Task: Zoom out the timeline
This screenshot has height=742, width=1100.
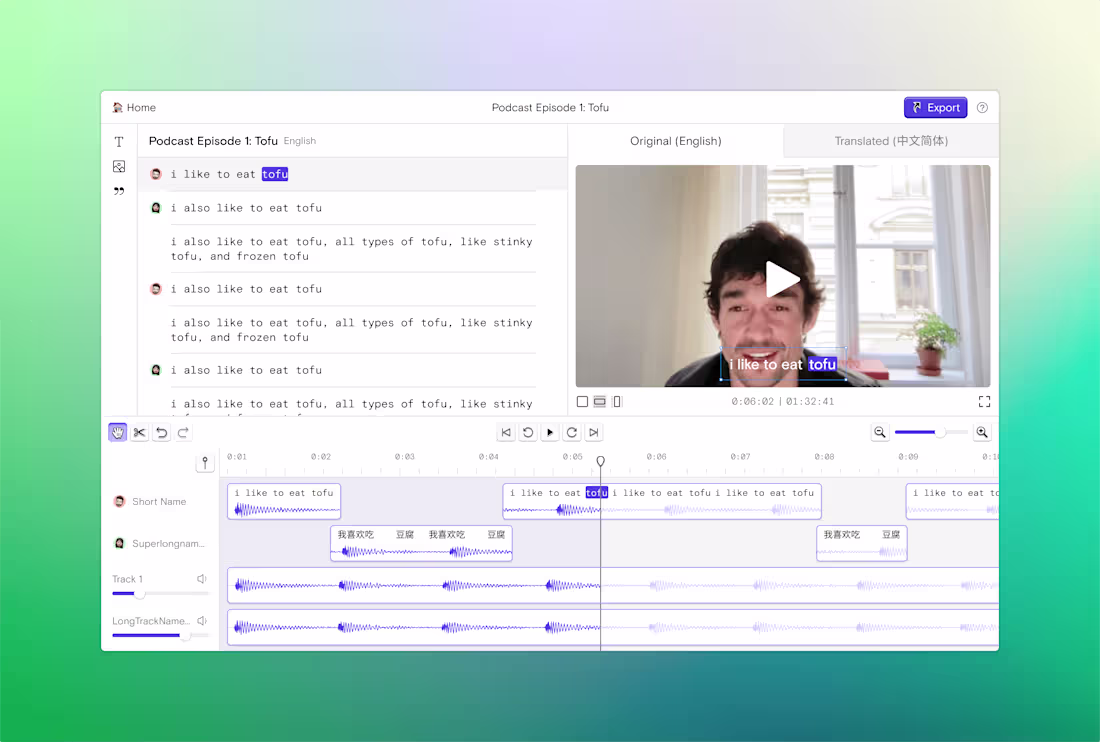Action: (880, 432)
